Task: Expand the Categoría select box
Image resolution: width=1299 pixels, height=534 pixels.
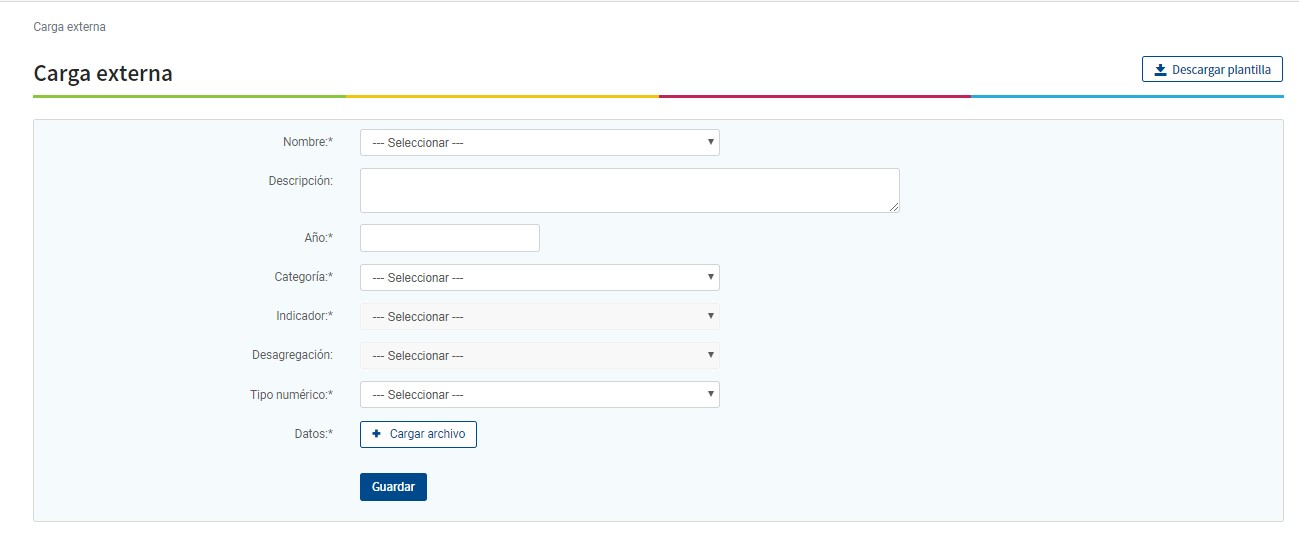Action: (539, 278)
